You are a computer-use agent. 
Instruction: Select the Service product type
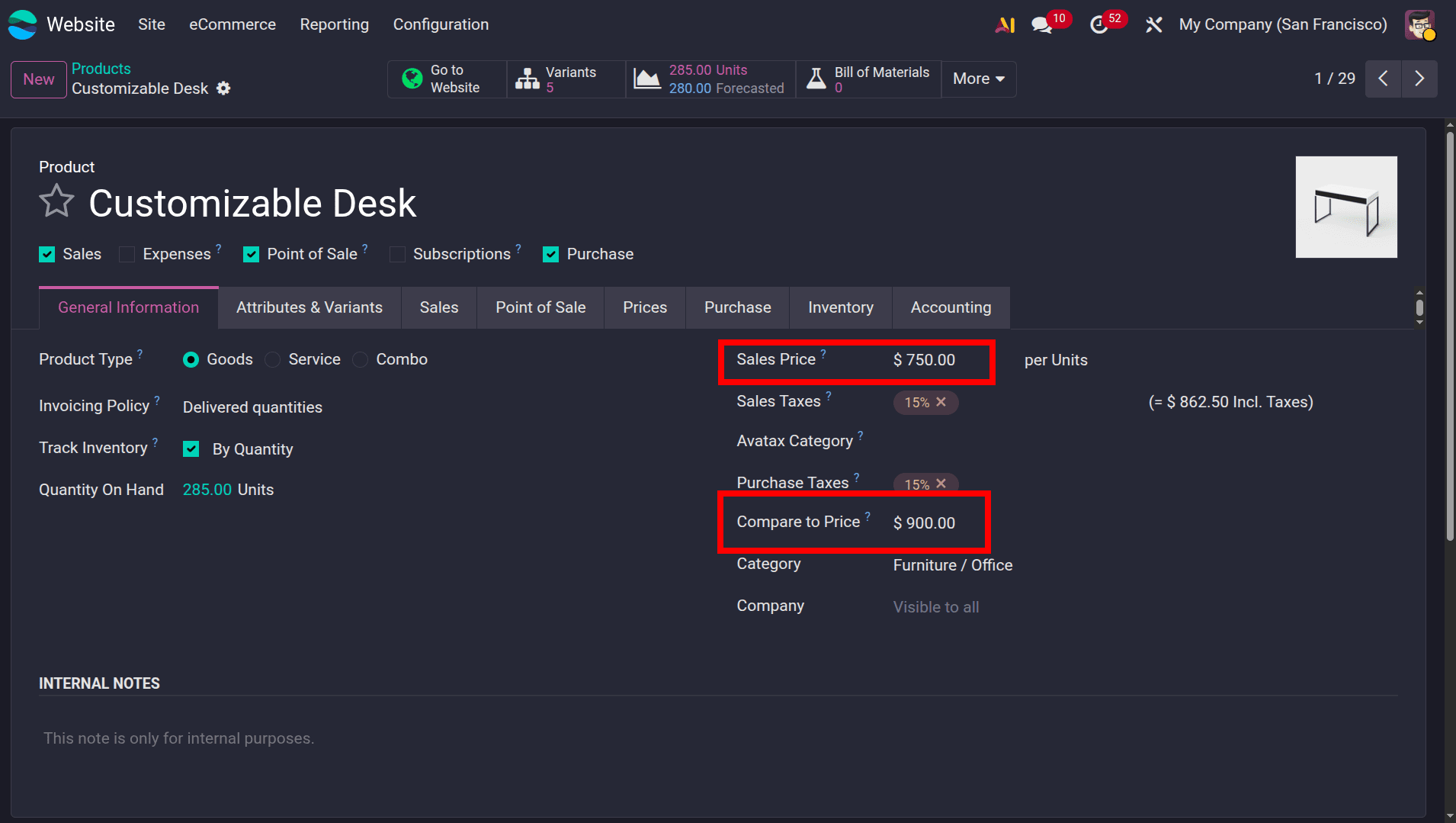(x=272, y=360)
